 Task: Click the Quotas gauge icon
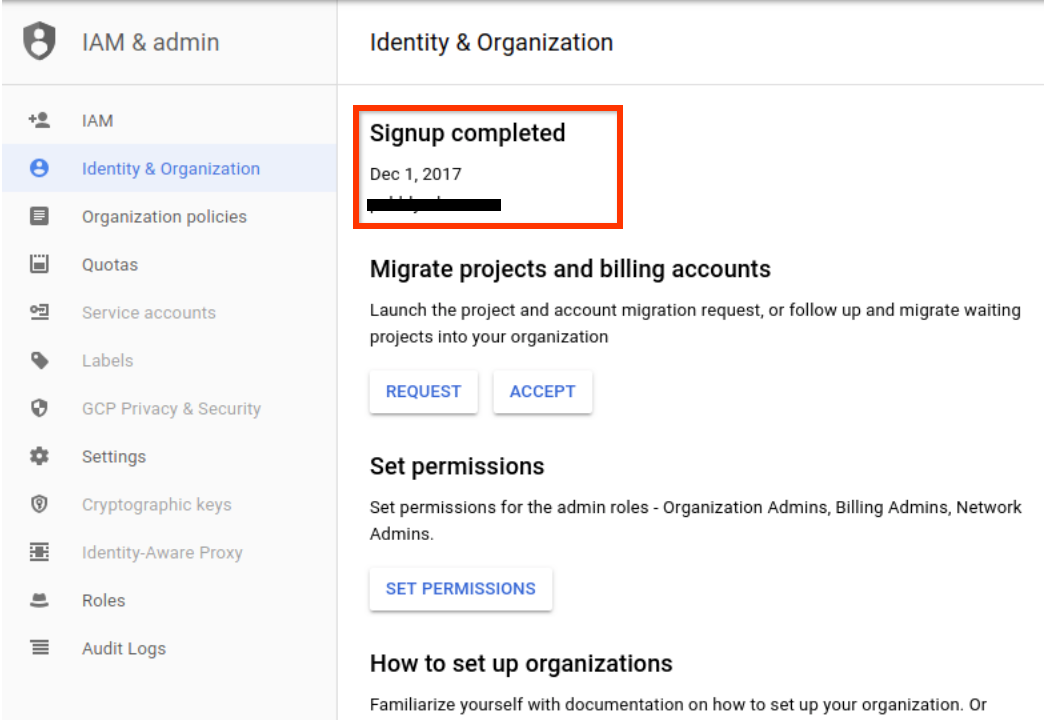point(38,264)
